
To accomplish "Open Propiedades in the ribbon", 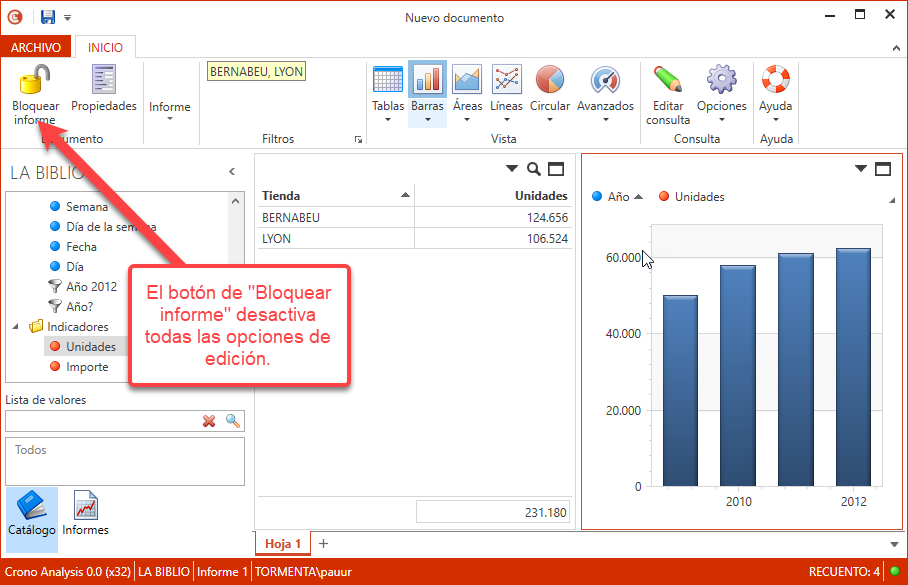I will (x=104, y=80).
